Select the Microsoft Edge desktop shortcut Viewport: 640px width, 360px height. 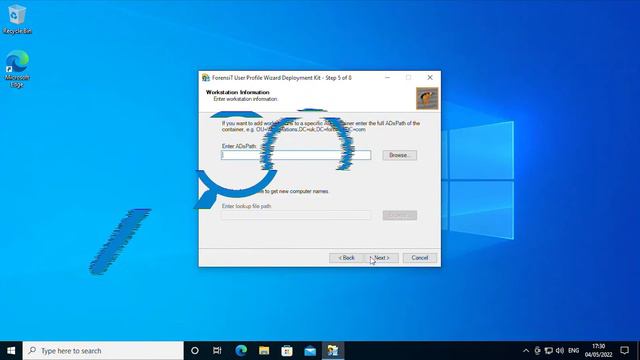(17, 69)
